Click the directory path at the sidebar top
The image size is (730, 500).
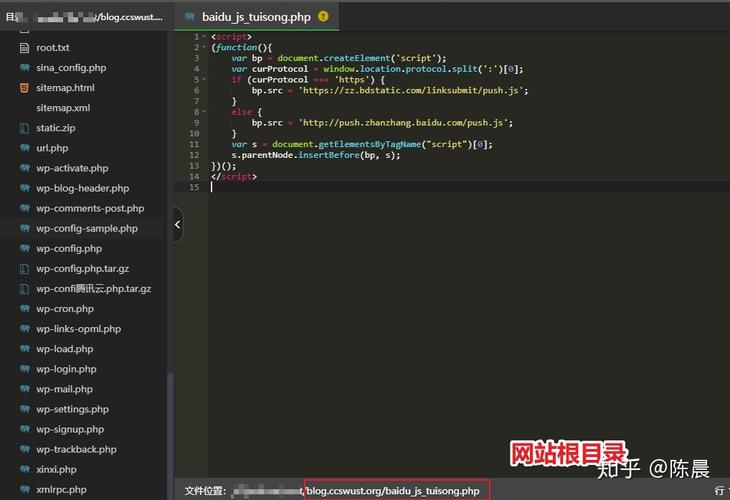(x=84, y=17)
